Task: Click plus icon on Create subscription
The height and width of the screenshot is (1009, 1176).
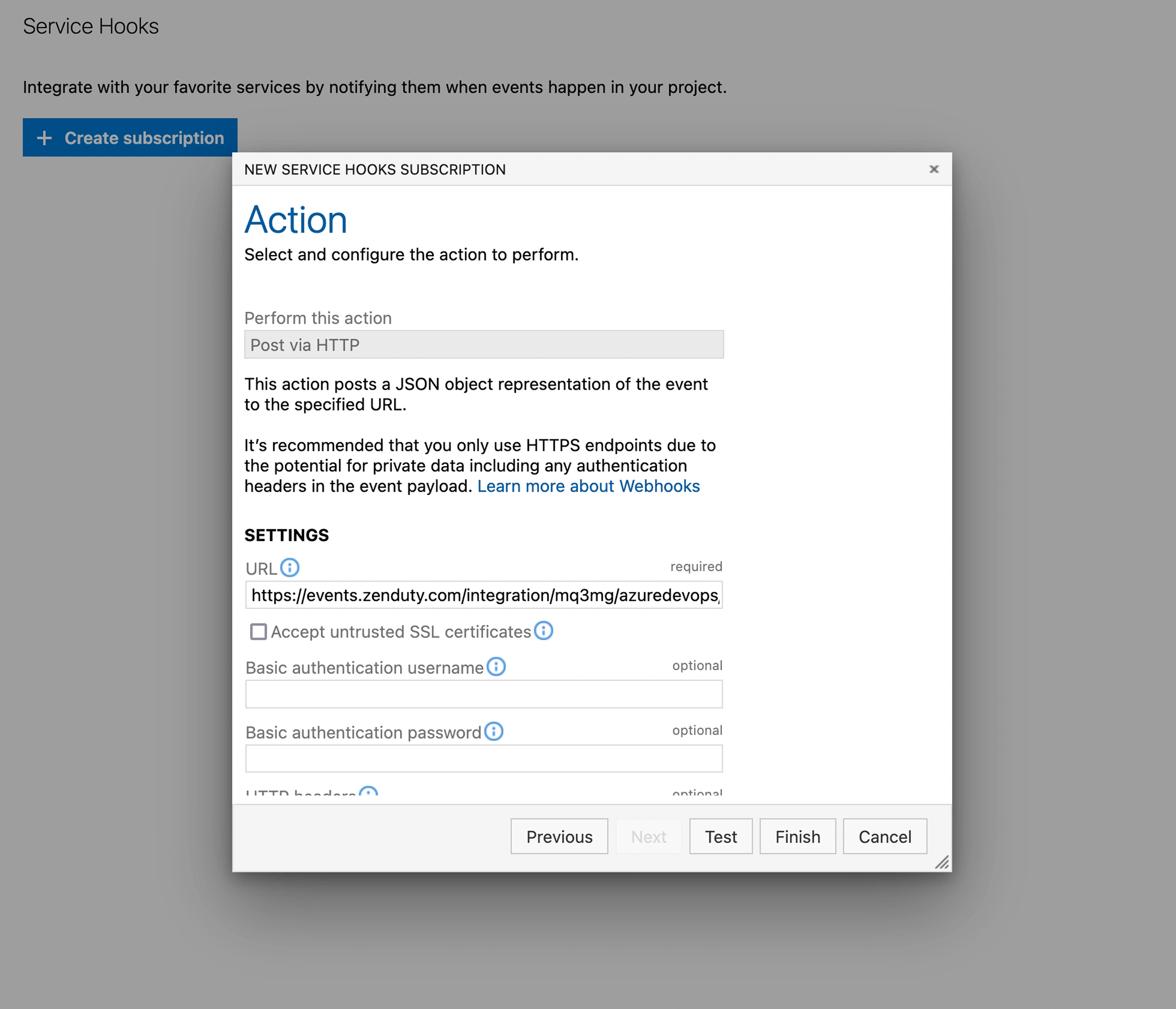Action: tap(44, 138)
